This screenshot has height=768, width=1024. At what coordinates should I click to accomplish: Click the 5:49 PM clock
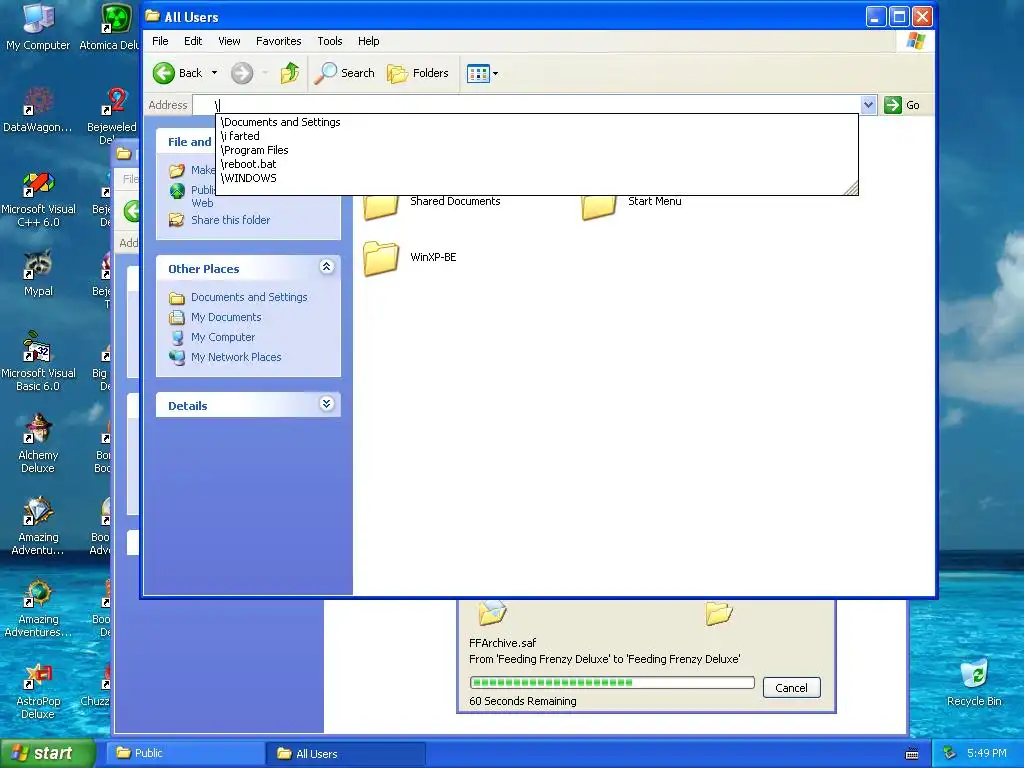pyautogui.click(x=987, y=753)
